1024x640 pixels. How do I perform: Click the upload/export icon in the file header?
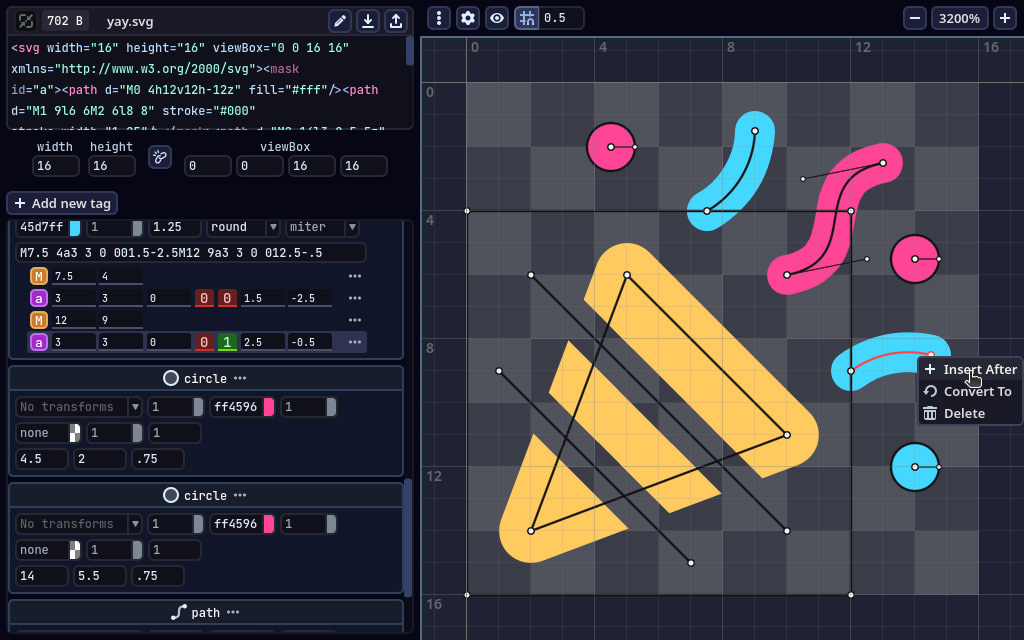pos(396,21)
